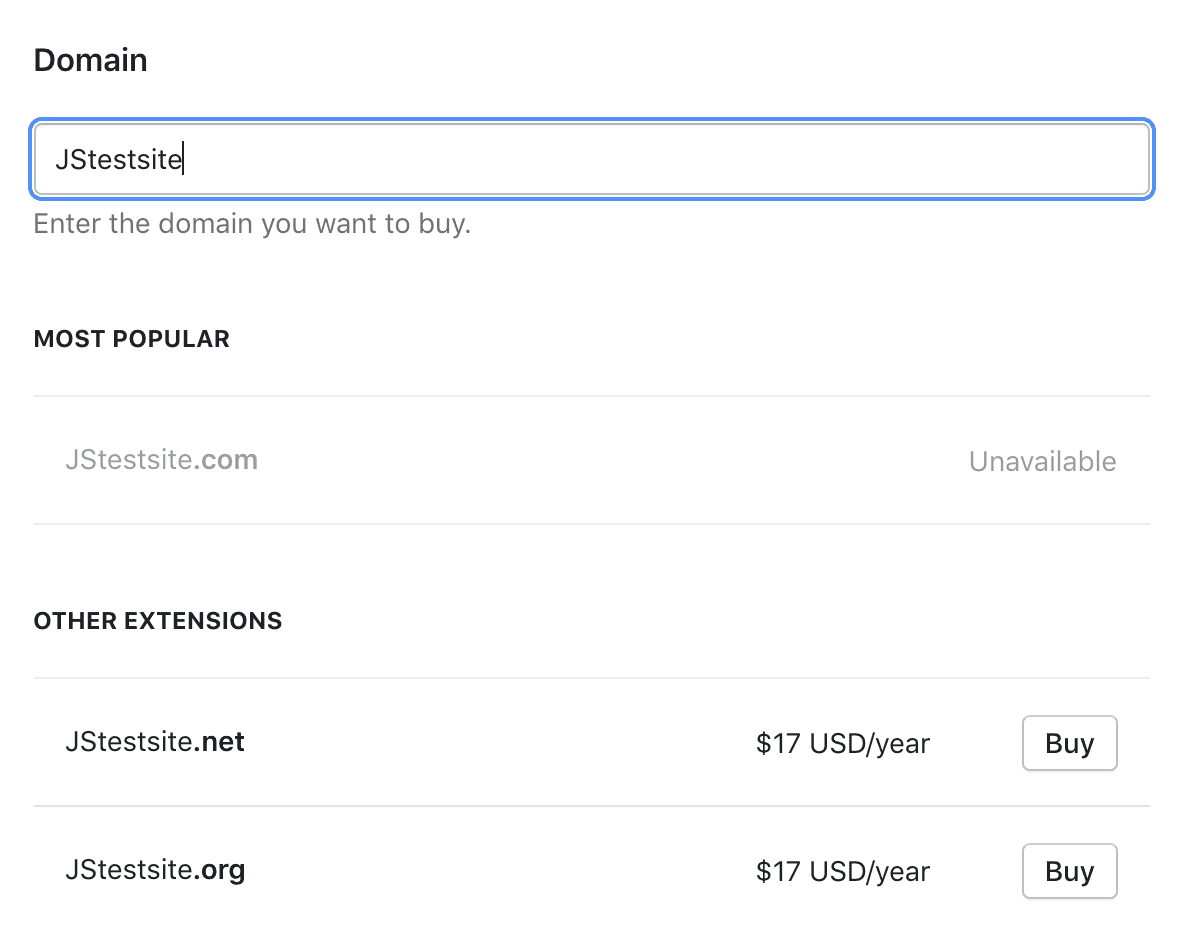Click the .org row's empty middle area

tap(500, 871)
